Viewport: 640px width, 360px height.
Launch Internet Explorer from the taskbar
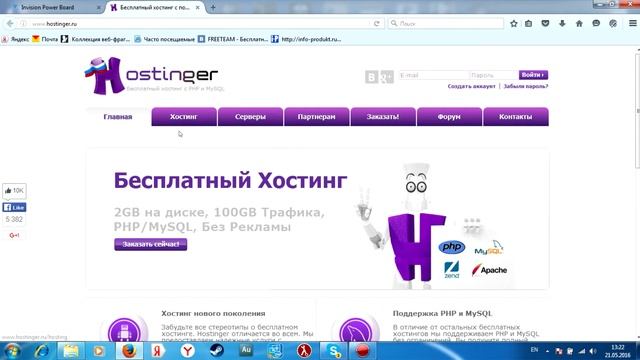tap(42, 351)
